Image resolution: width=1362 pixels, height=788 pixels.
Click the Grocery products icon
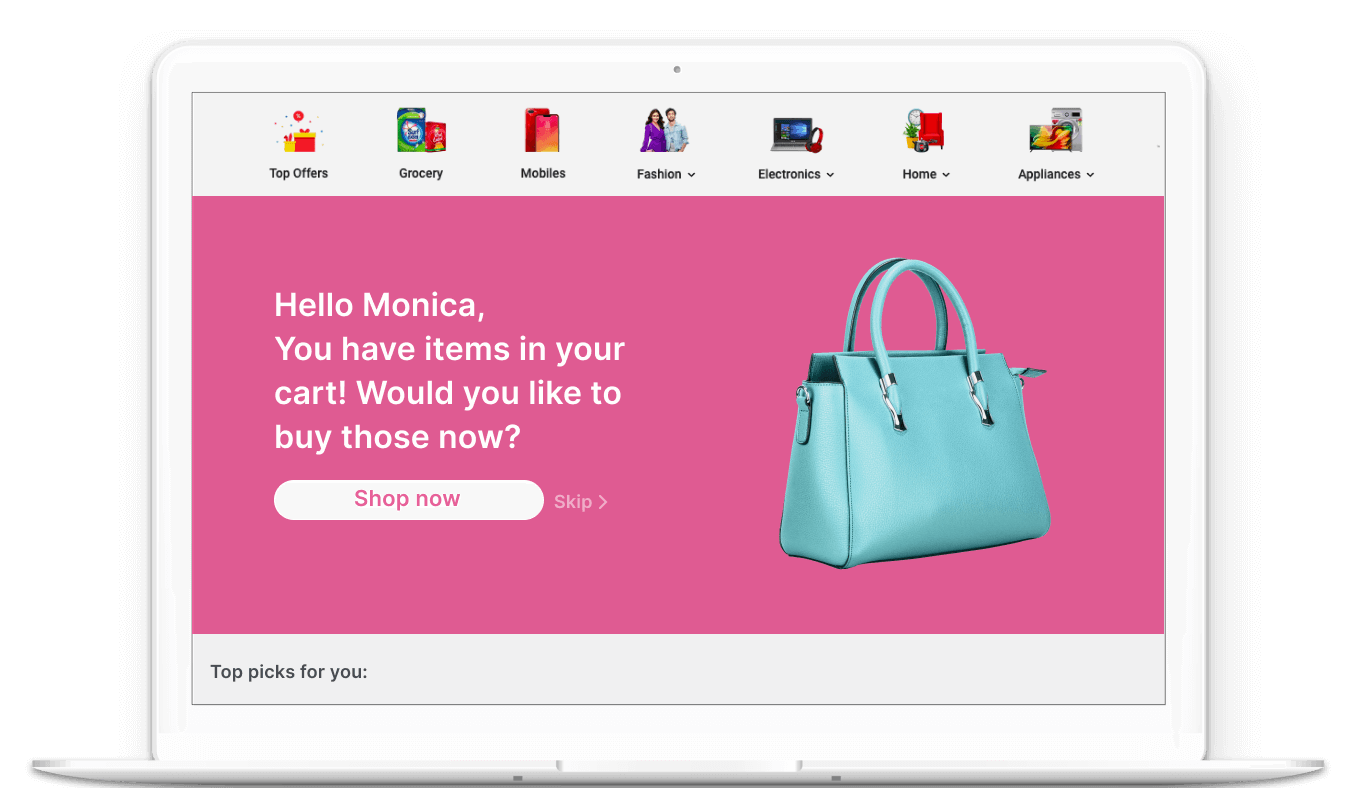(x=421, y=130)
